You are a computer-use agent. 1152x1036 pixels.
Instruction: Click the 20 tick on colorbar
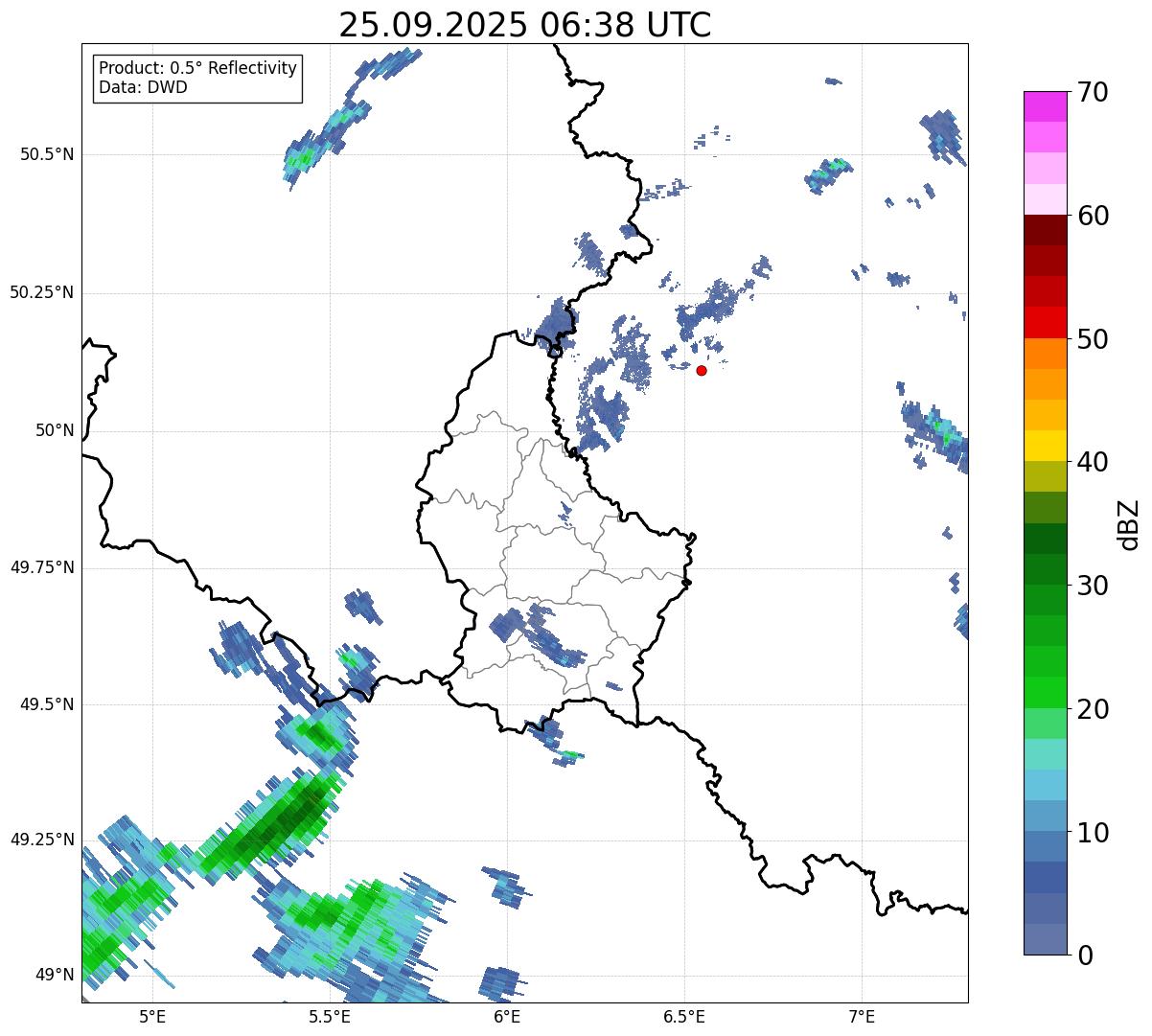point(1093,709)
